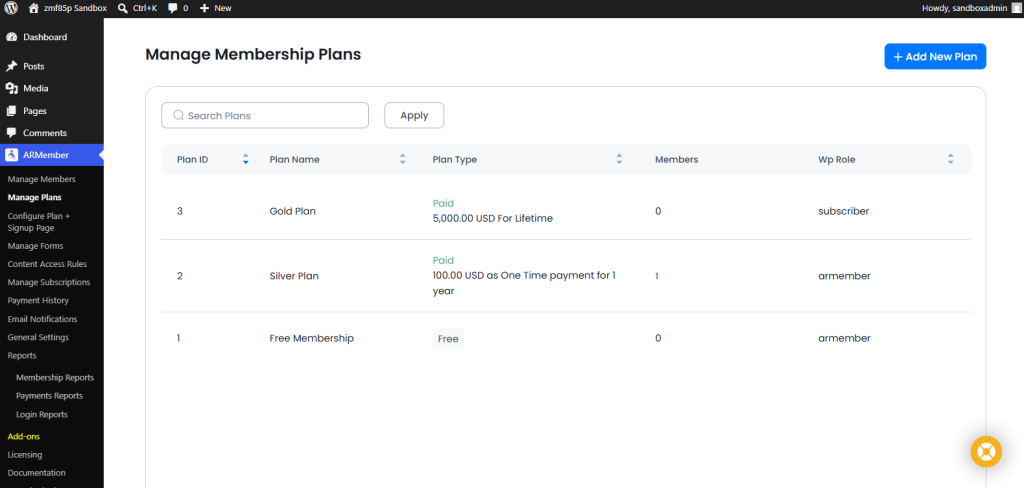The image size is (1024, 488).
Task: Open Email Notifications
Action: (42, 319)
